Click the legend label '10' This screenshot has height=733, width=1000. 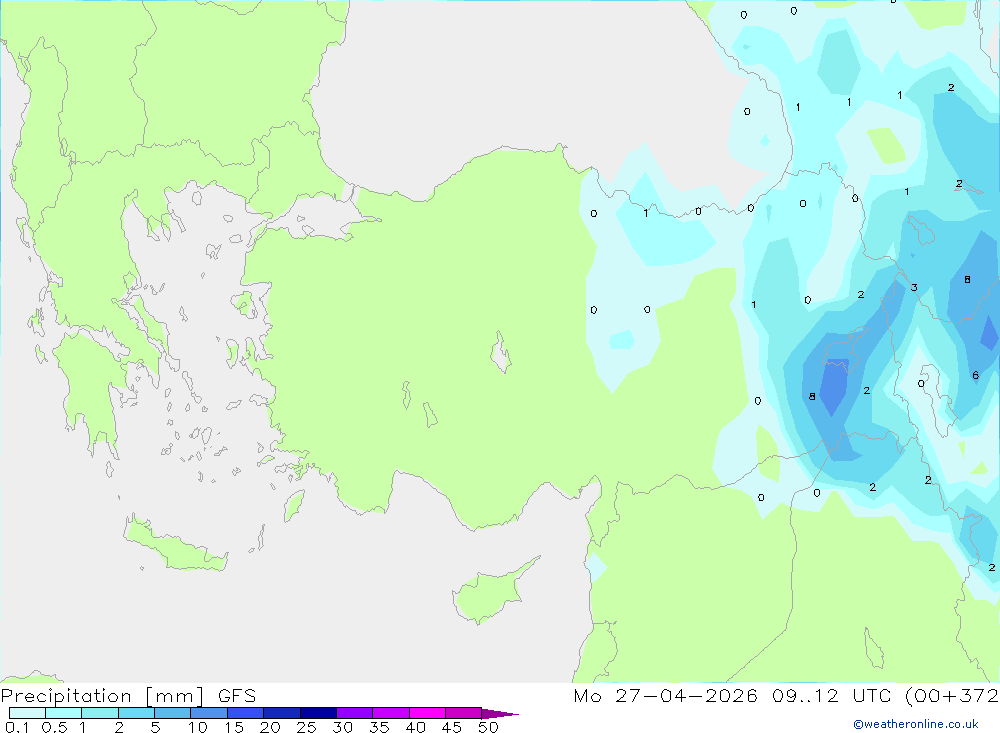coord(198,727)
